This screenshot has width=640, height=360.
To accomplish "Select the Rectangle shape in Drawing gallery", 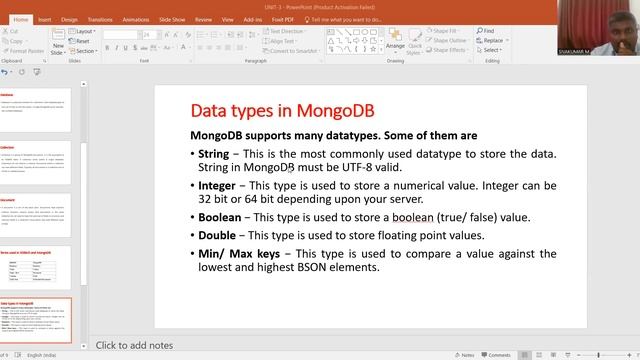I will [356, 32].
